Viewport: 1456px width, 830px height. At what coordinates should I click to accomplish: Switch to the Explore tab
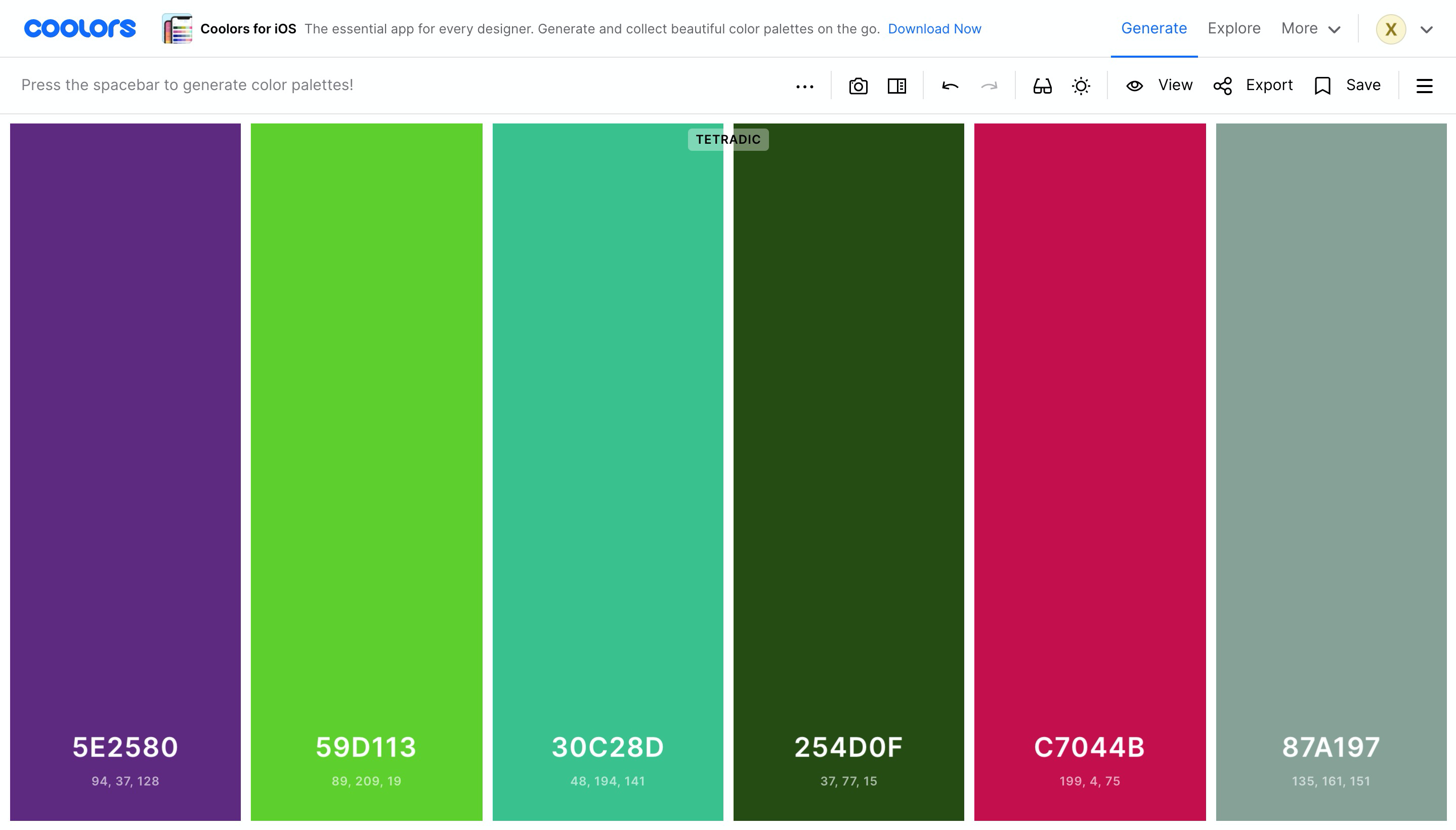(x=1234, y=28)
